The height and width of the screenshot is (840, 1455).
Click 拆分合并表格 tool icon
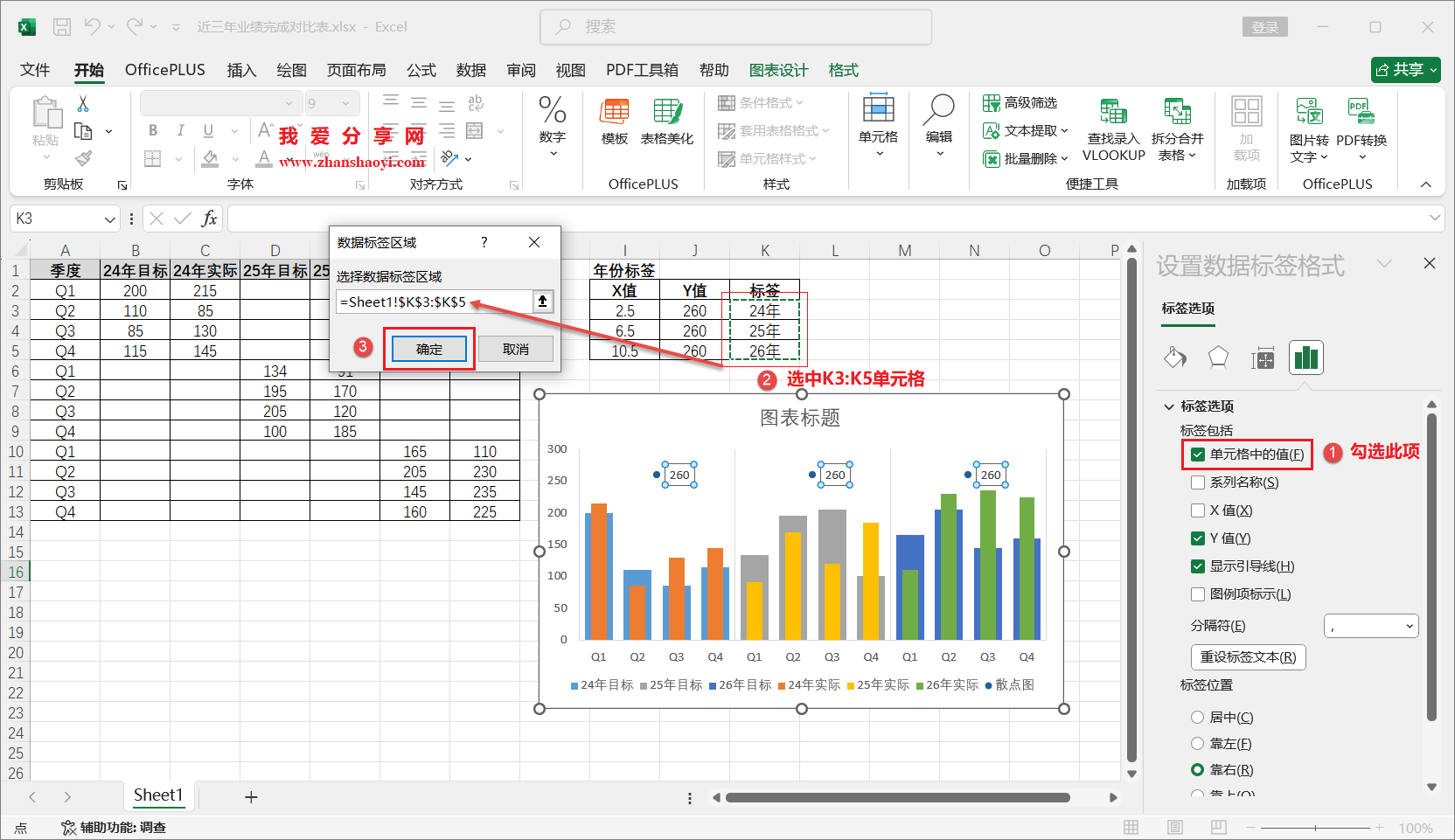[x=1177, y=112]
